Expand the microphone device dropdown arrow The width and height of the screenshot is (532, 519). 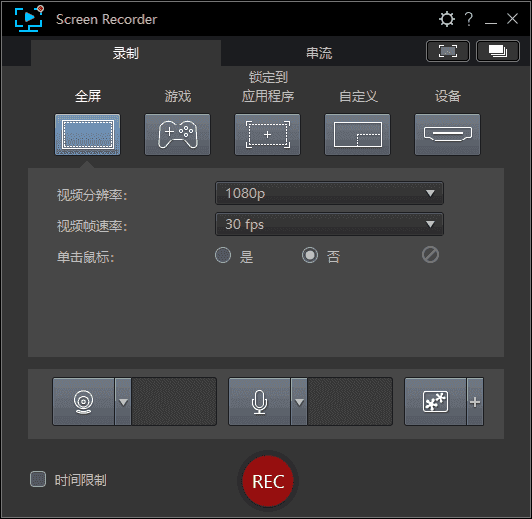299,402
